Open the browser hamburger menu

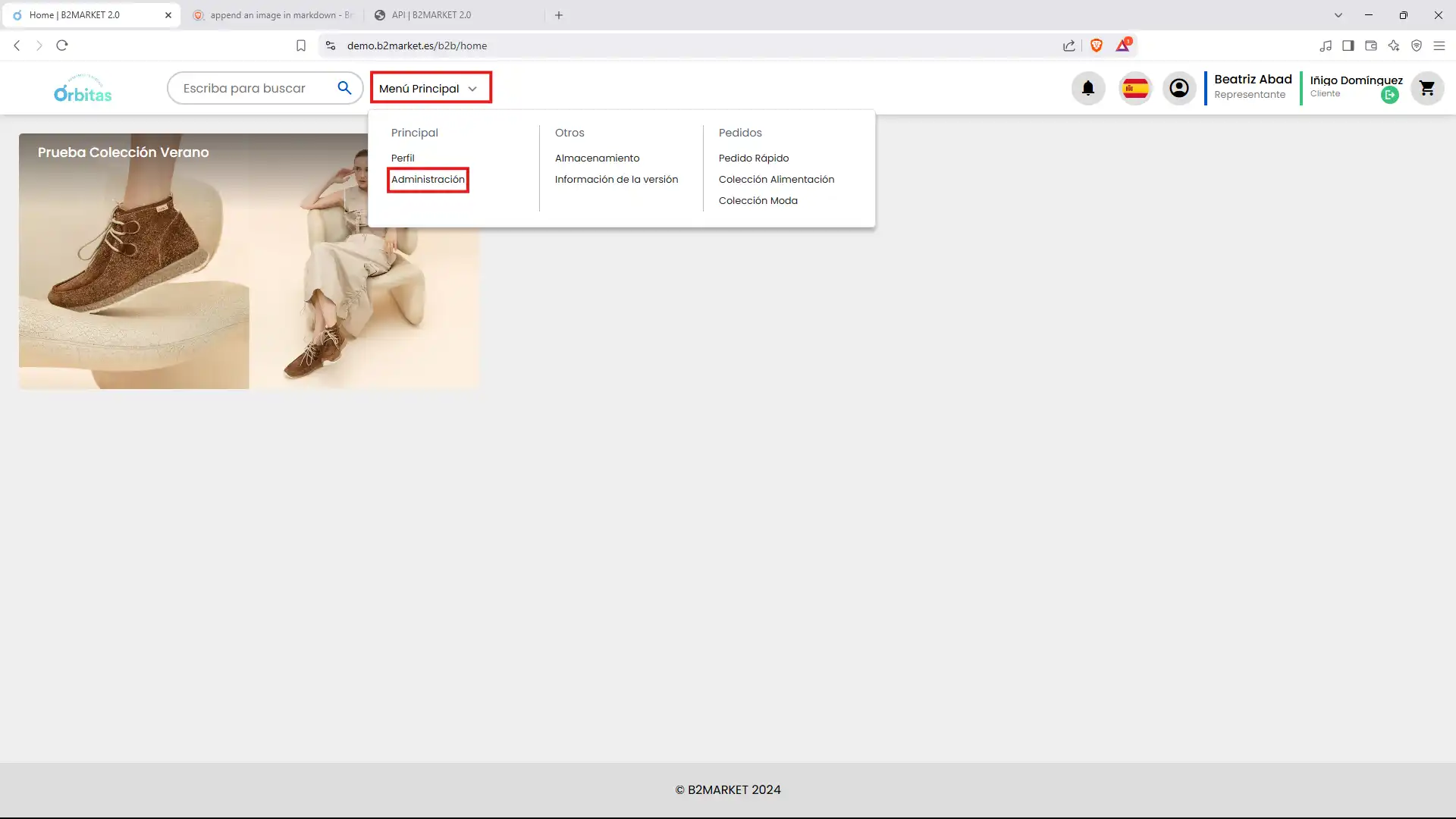1439,45
